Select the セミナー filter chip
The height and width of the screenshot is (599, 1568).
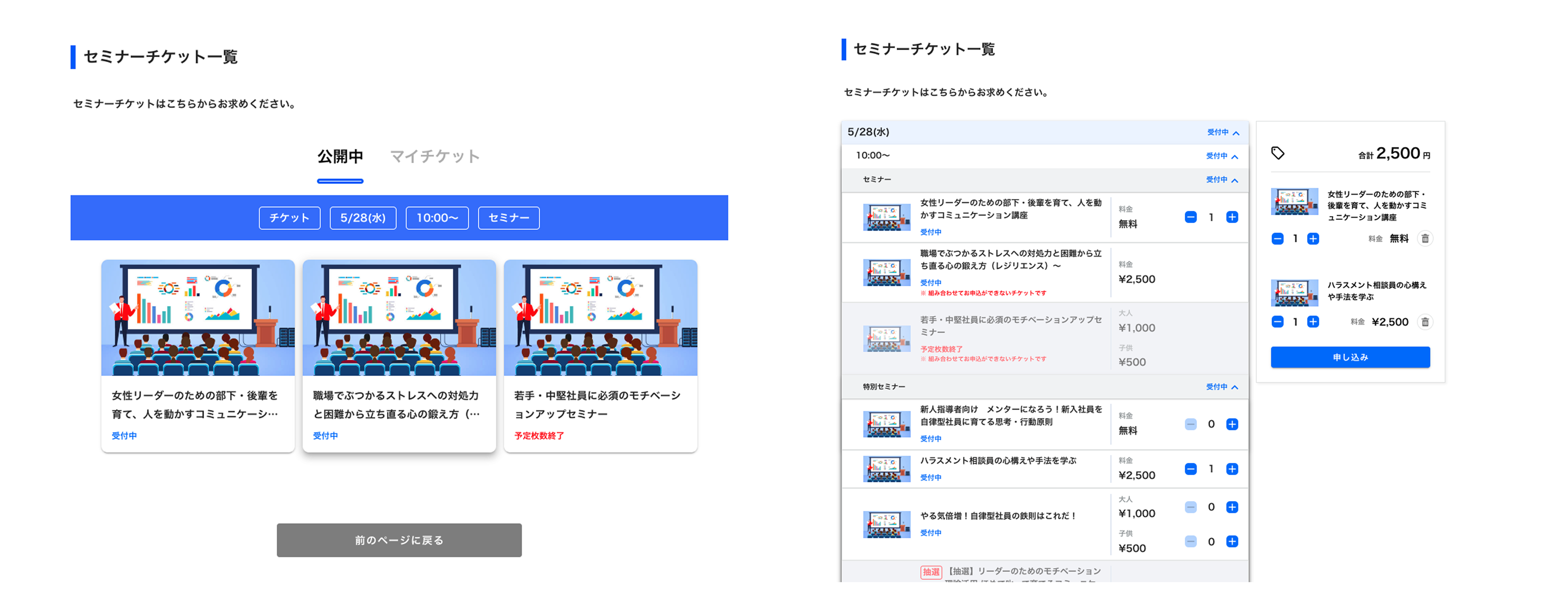click(509, 218)
